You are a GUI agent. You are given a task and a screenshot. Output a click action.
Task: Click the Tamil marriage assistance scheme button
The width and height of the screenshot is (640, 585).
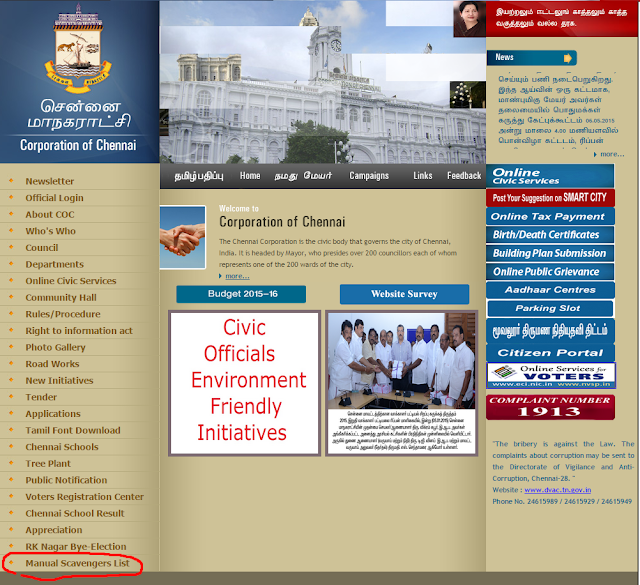(x=550, y=331)
